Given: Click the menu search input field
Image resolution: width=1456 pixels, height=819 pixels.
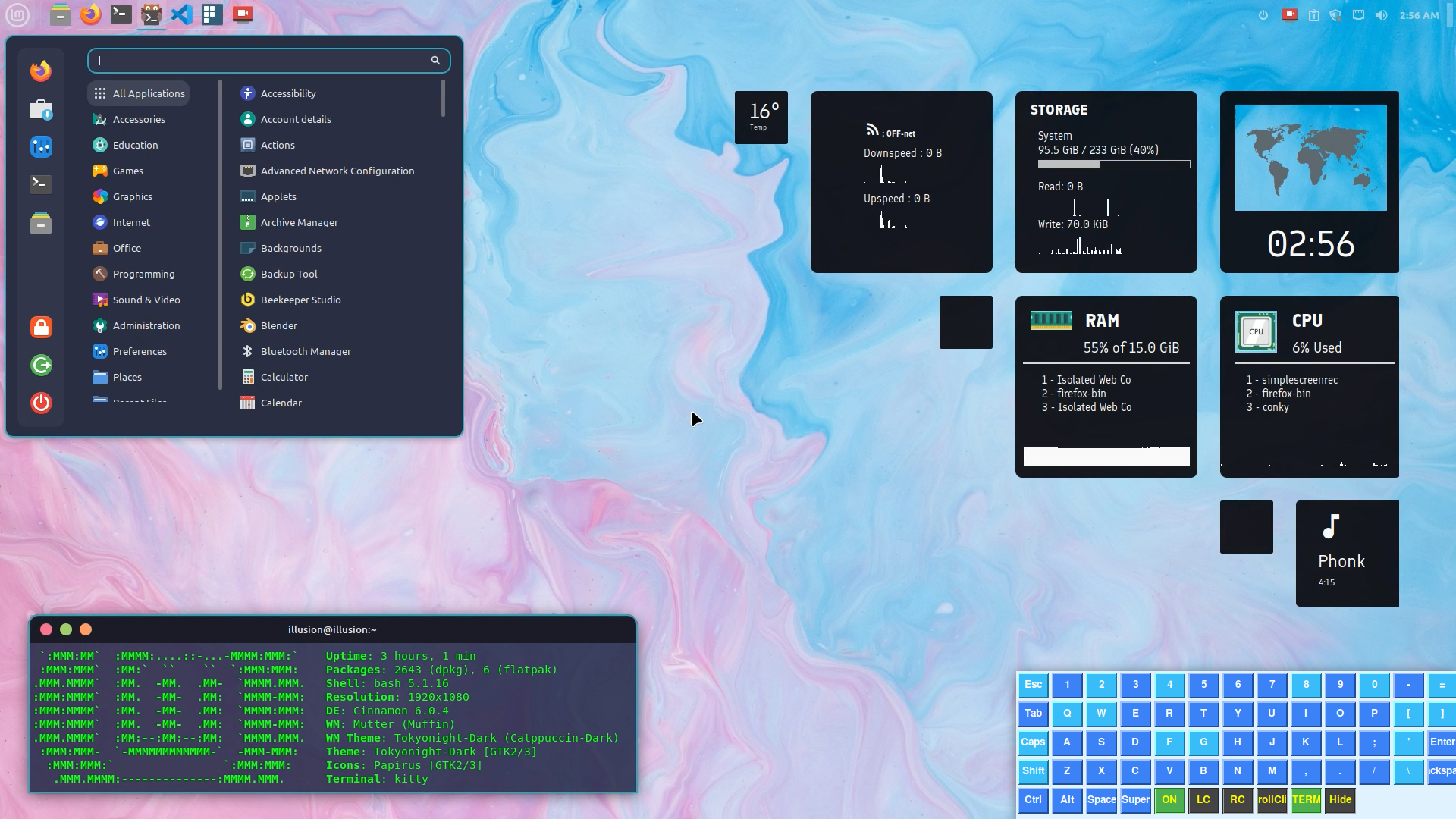Looking at the screenshot, I should click(268, 61).
